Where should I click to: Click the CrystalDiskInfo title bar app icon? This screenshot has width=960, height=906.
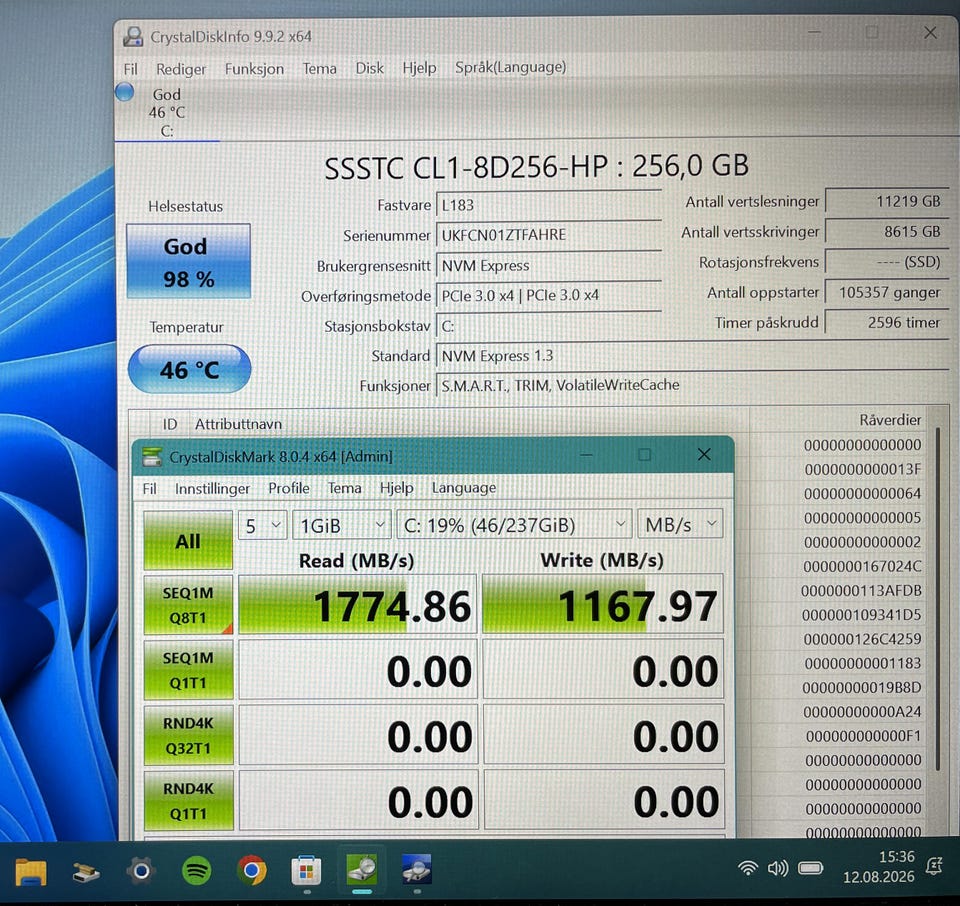click(133, 37)
